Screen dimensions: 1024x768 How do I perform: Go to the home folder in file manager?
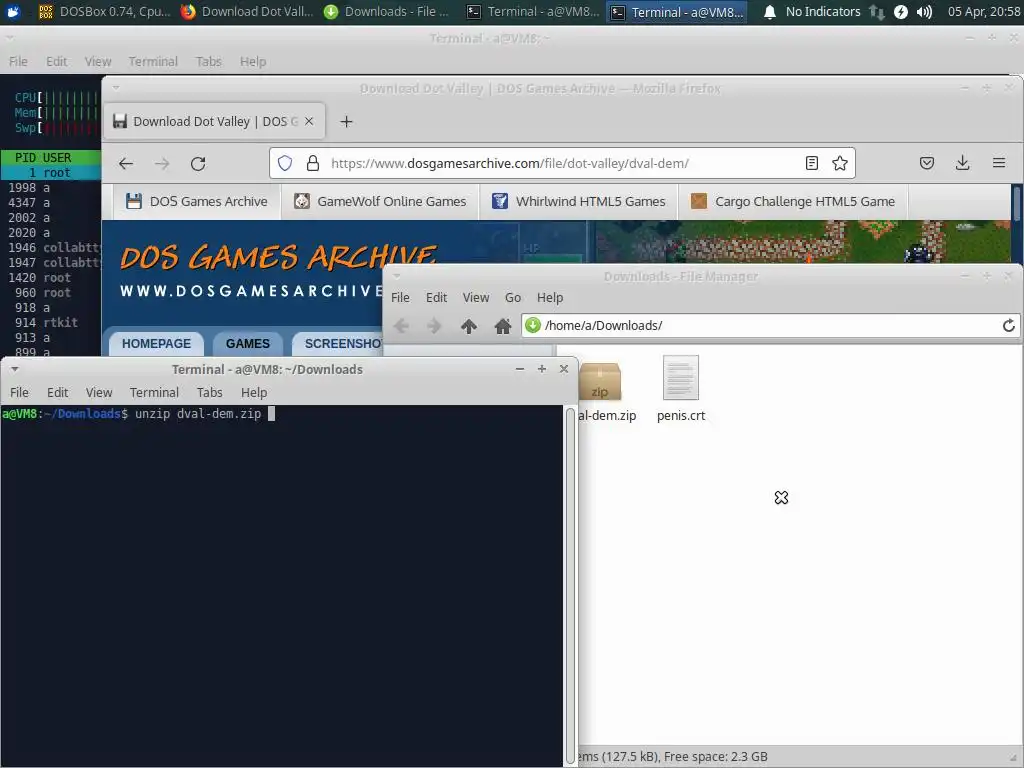(x=502, y=325)
